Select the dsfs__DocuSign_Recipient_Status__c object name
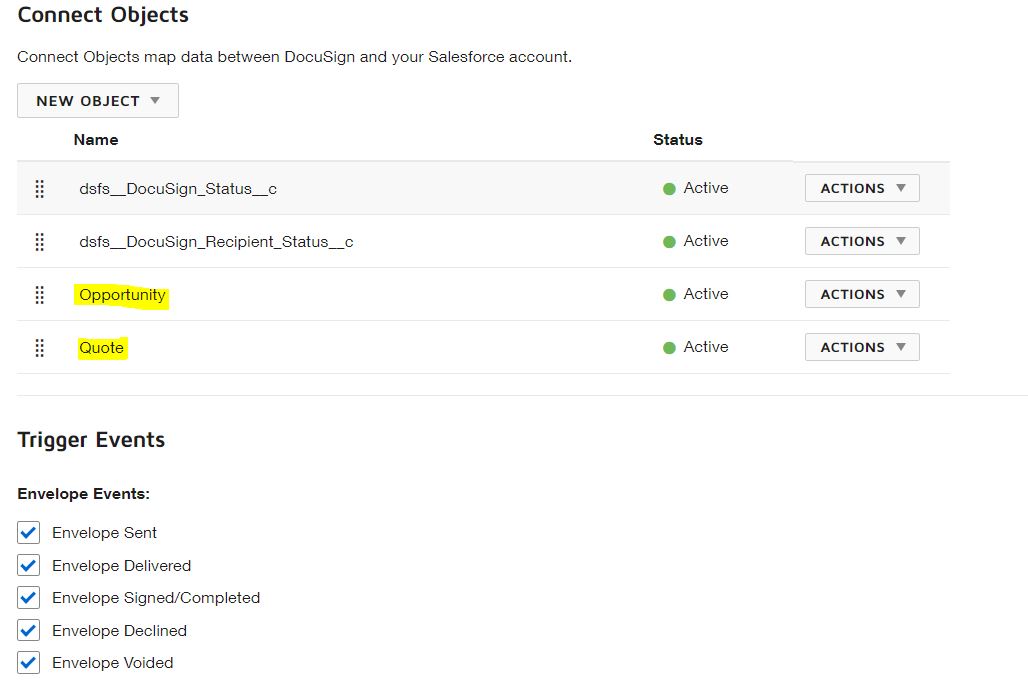This screenshot has height=690, width=1028. [216, 242]
